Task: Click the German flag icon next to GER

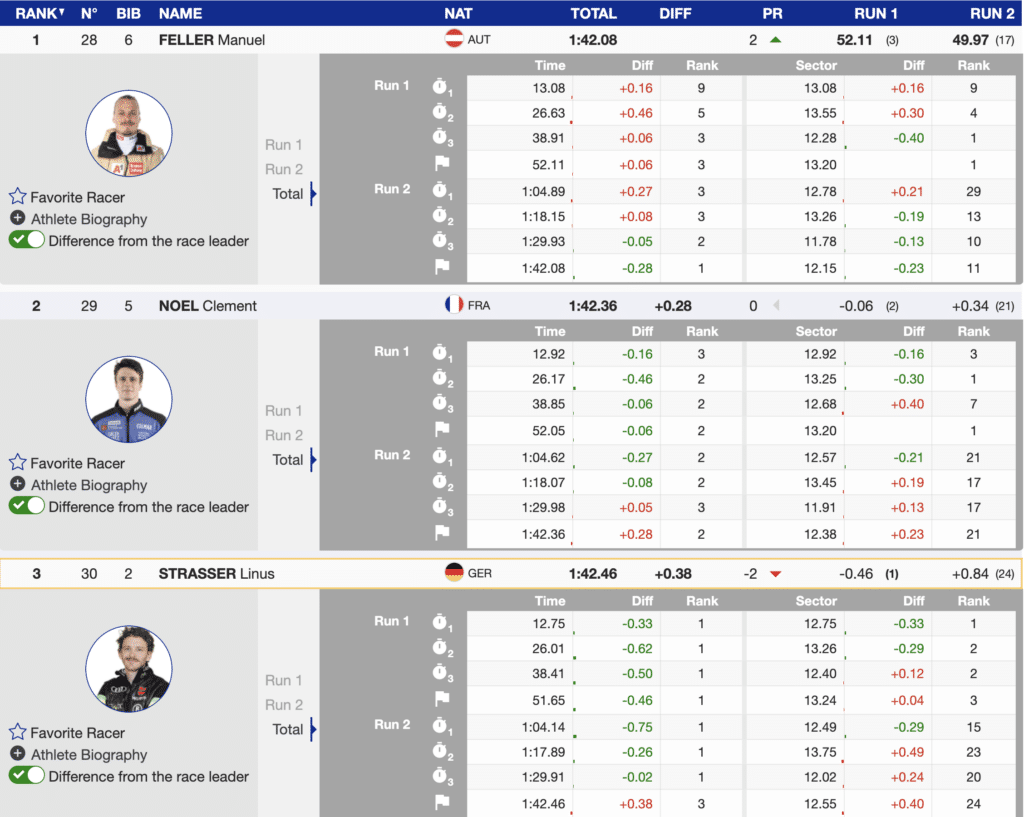Action: (454, 574)
